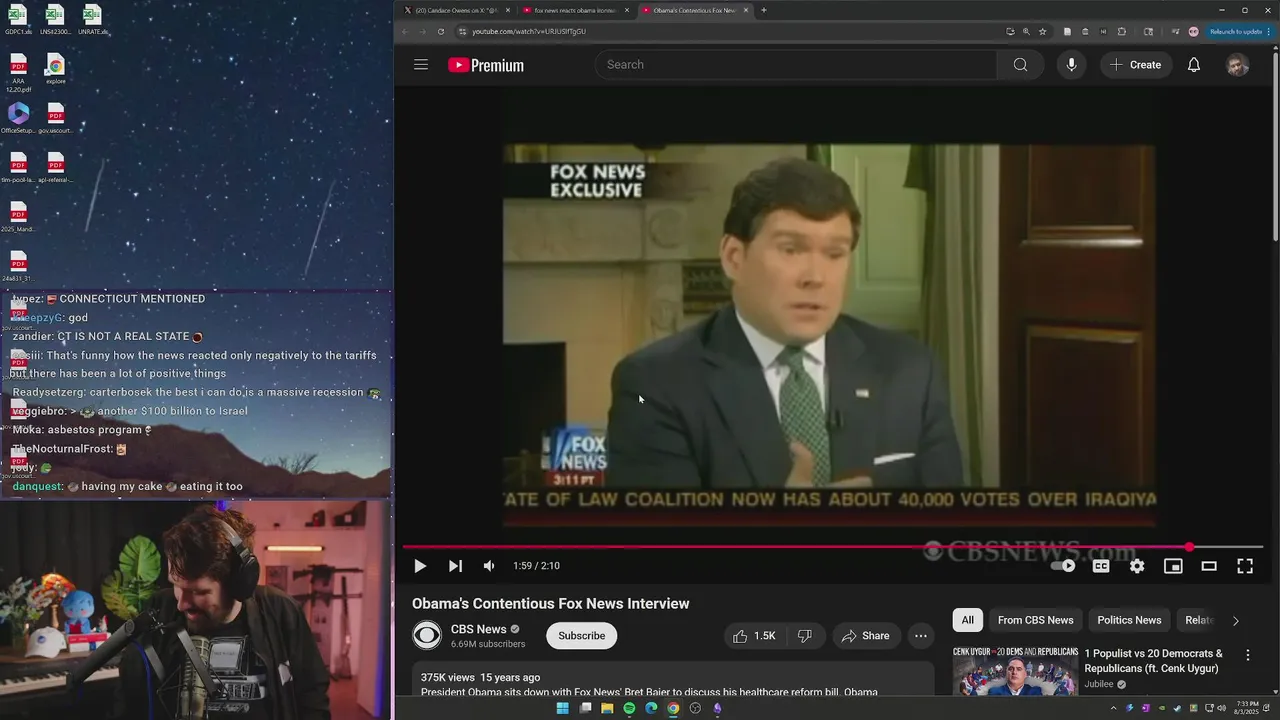1280x720 pixels.
Task: Open a new browser tab plus button
Action: click(764, 10)
